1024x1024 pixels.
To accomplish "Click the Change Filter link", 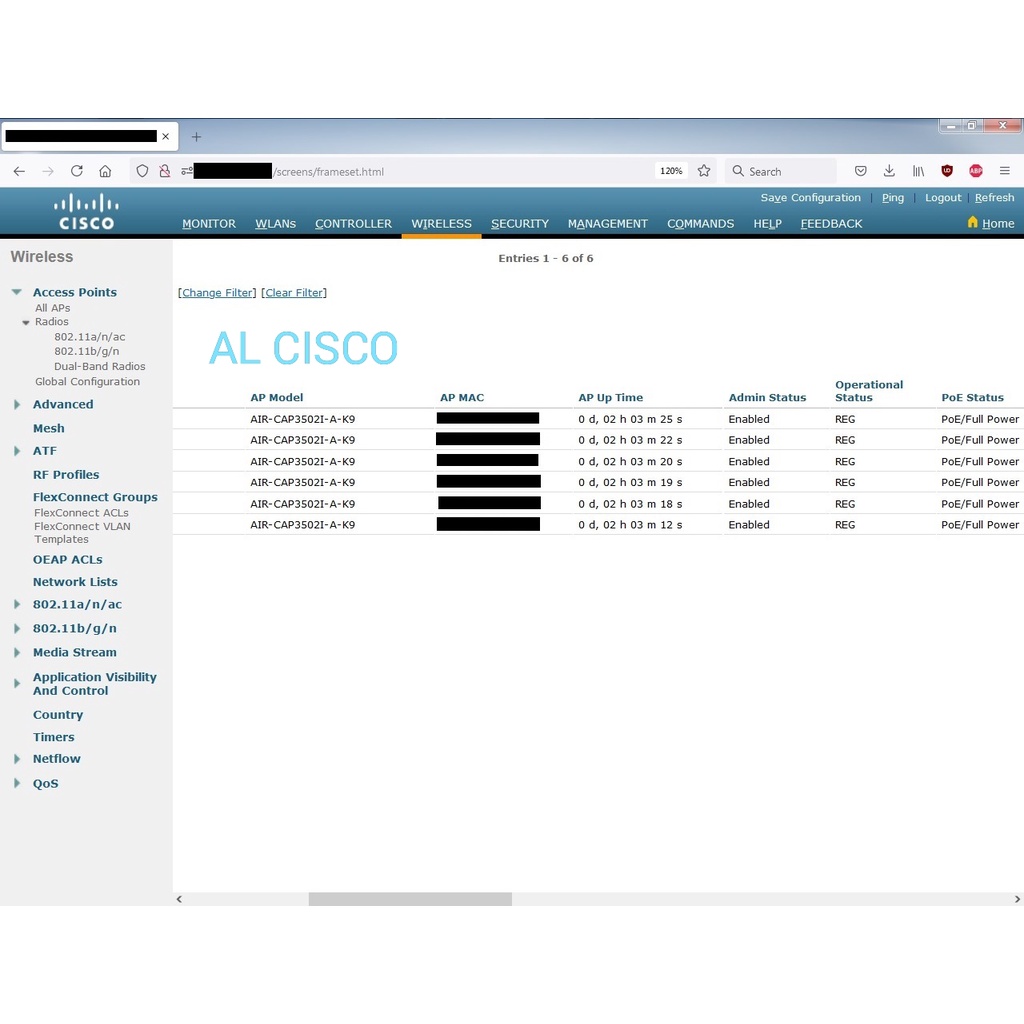I will click(217, 293).
